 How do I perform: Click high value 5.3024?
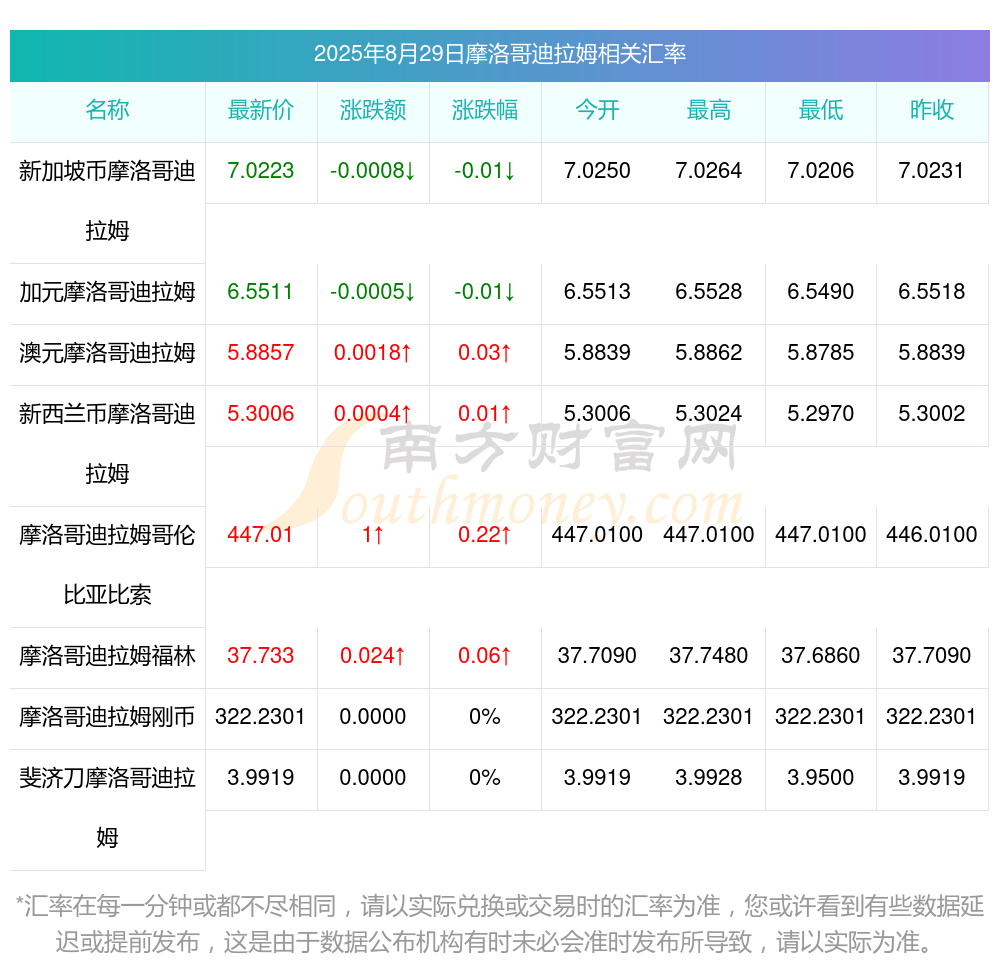coord(709,414)
